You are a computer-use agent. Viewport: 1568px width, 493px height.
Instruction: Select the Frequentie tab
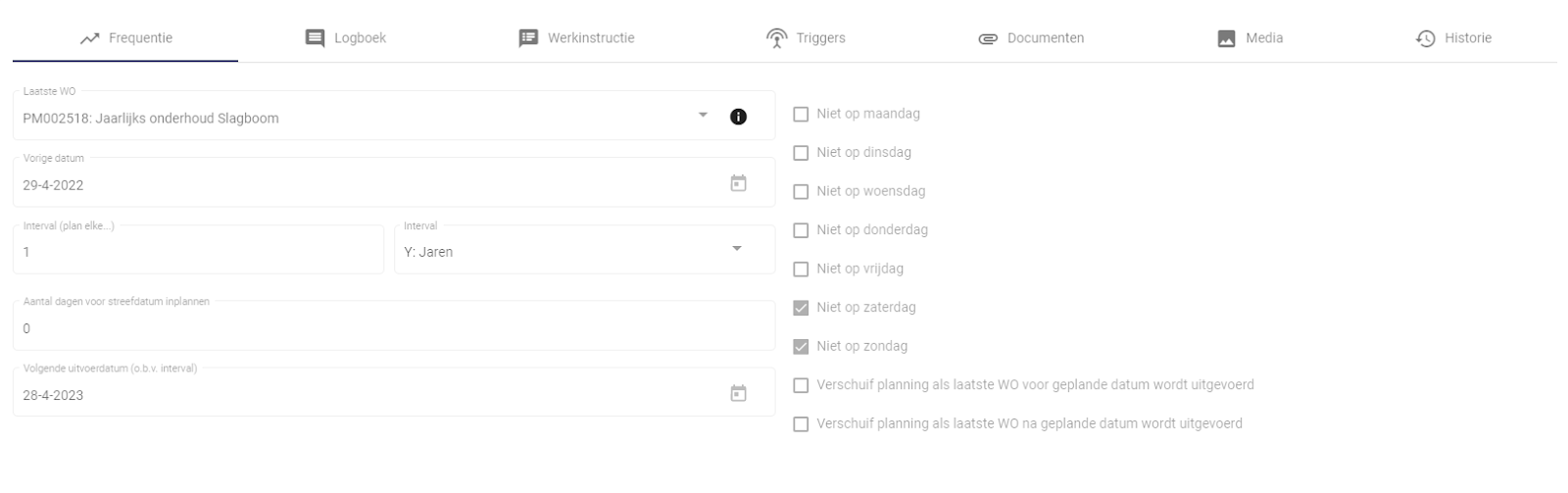pos(125,38)
